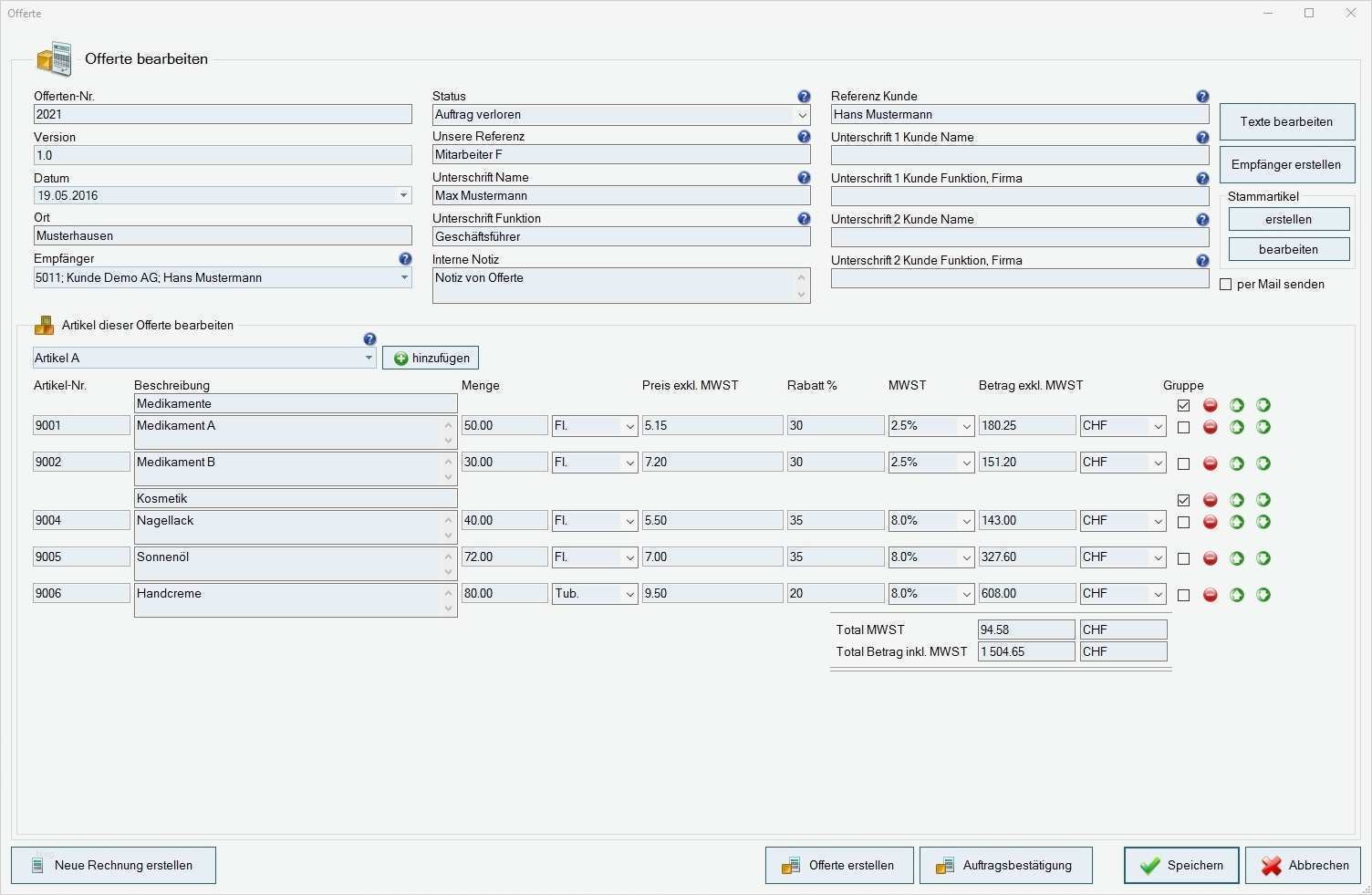Move Medikament A row down
The image size is (1372, 895).
pos(1263,427)
